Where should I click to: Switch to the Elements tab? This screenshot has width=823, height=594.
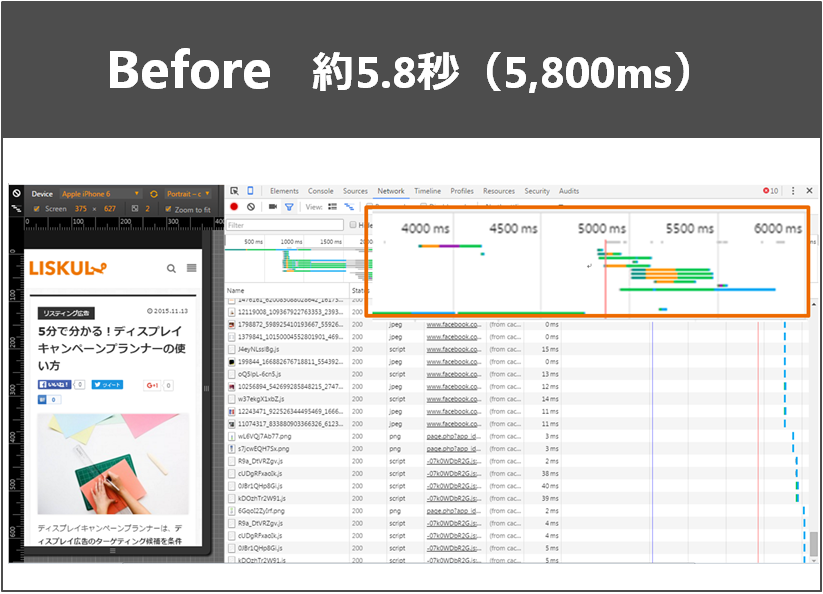tap(284, 191)
